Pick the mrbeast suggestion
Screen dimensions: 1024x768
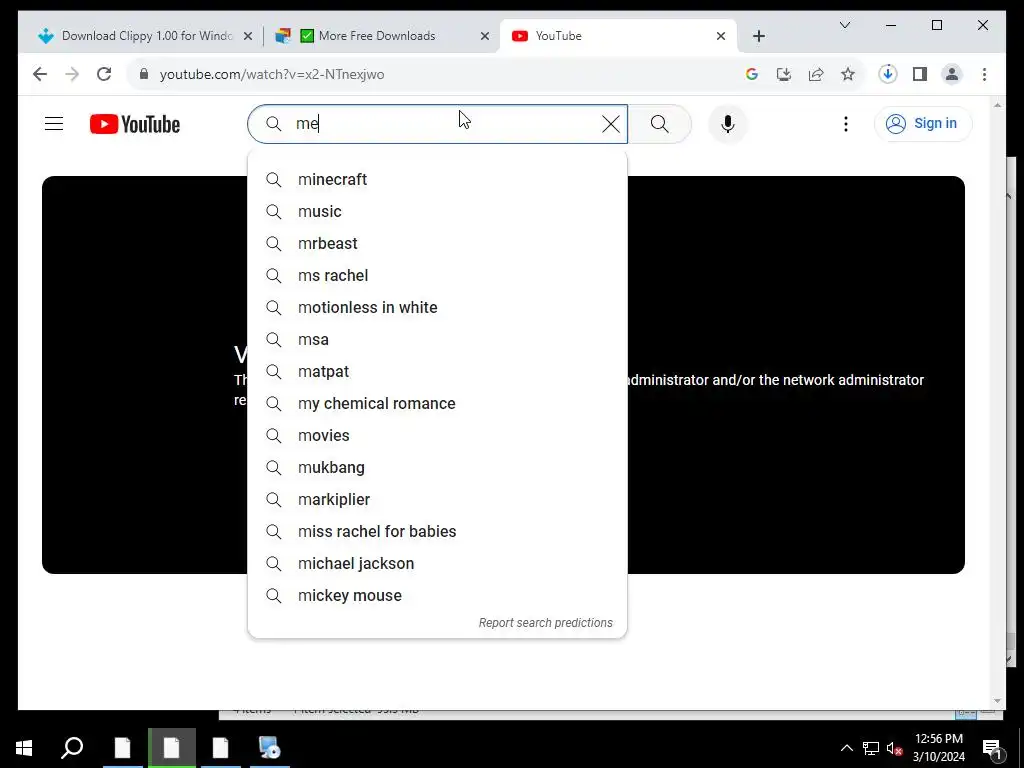click(x=438, y=244)
